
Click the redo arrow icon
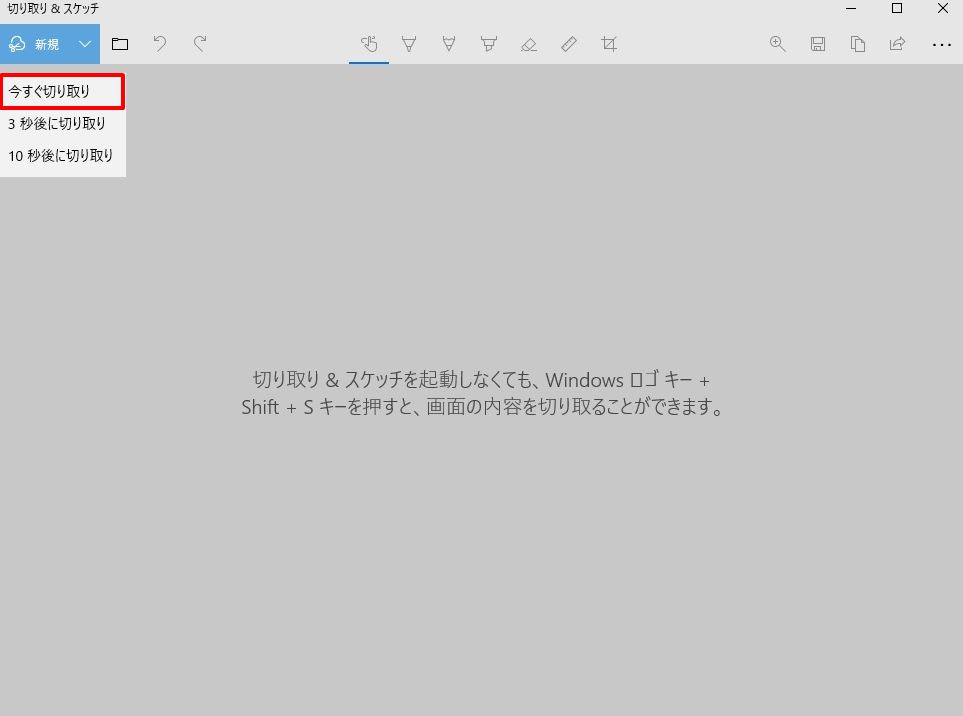(200, 44)
